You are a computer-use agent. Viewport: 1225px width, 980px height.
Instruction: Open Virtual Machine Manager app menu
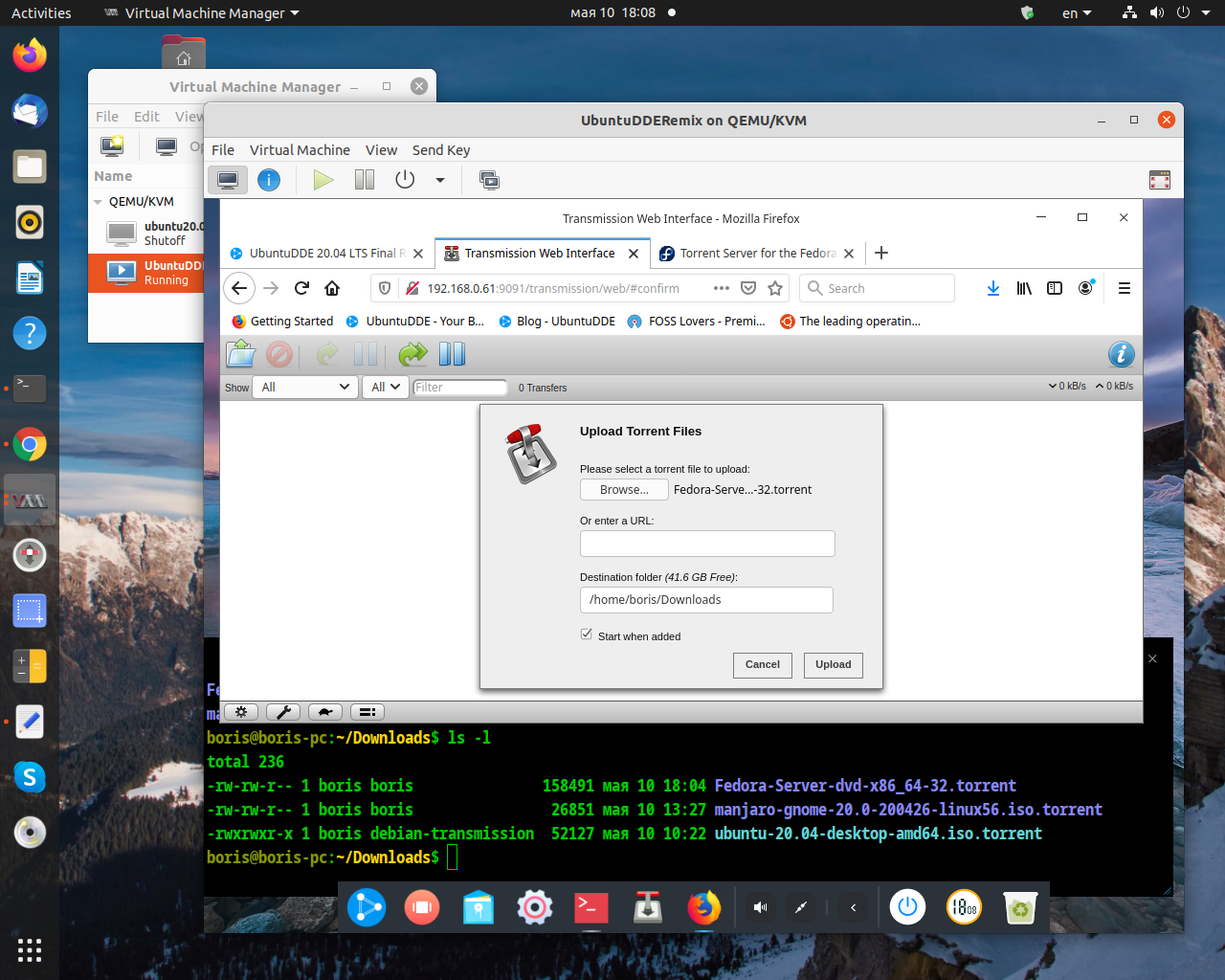(202, 12)
